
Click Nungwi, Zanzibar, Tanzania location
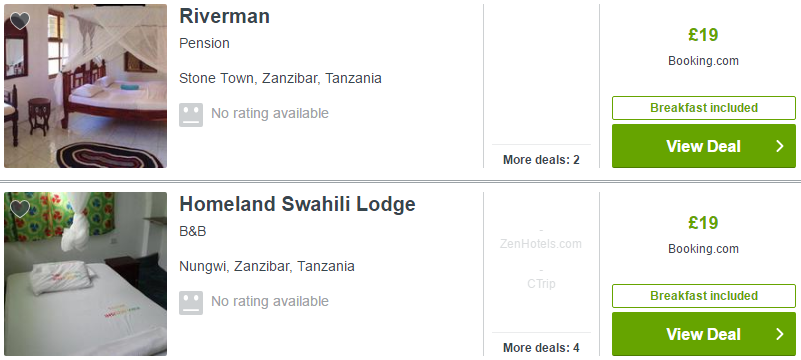267,267
